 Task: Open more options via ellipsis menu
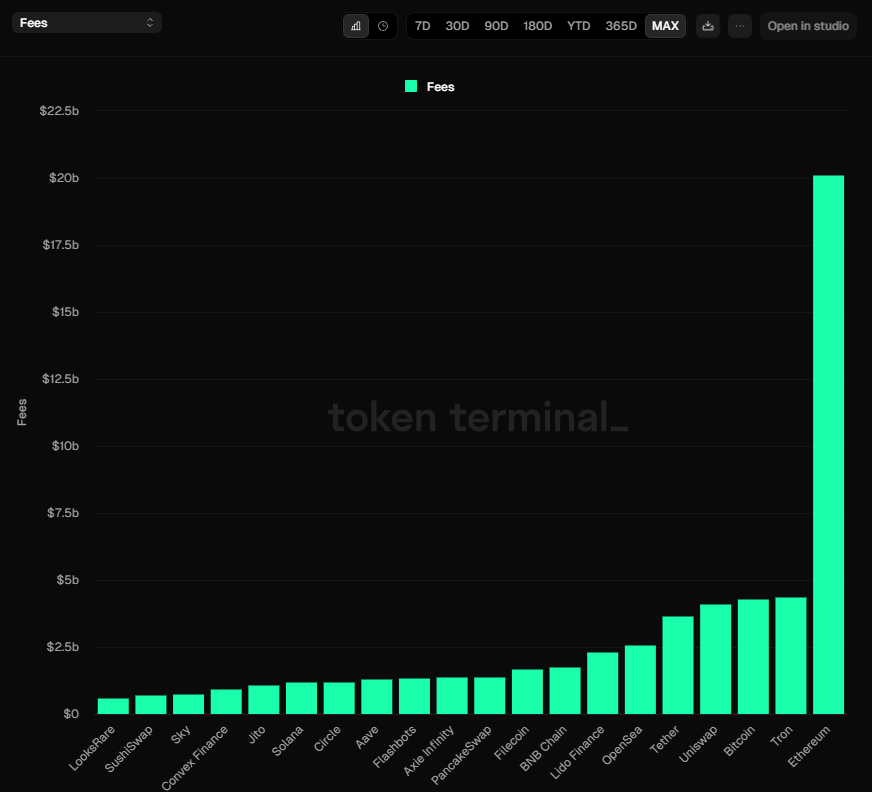click(x=740, y=26)
